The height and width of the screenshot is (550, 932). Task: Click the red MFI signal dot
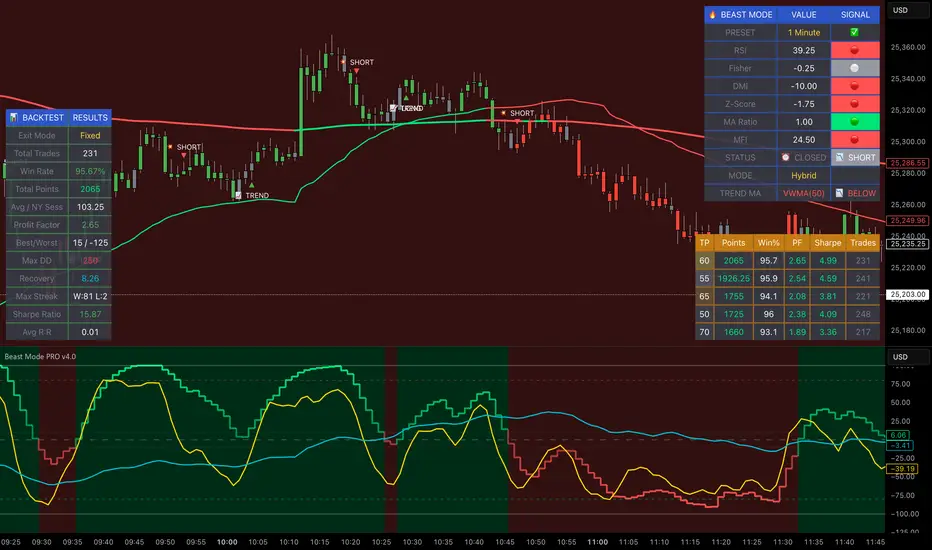coord(855,139)
